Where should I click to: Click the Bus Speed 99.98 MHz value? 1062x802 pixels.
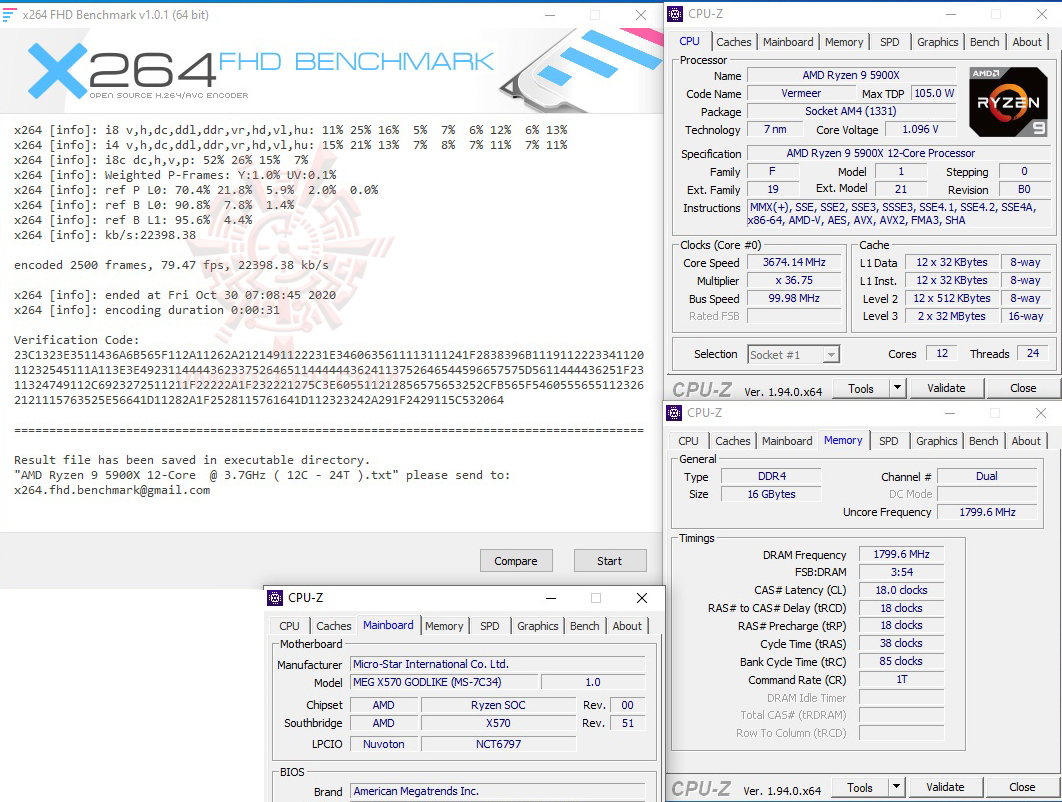(794, 299)
